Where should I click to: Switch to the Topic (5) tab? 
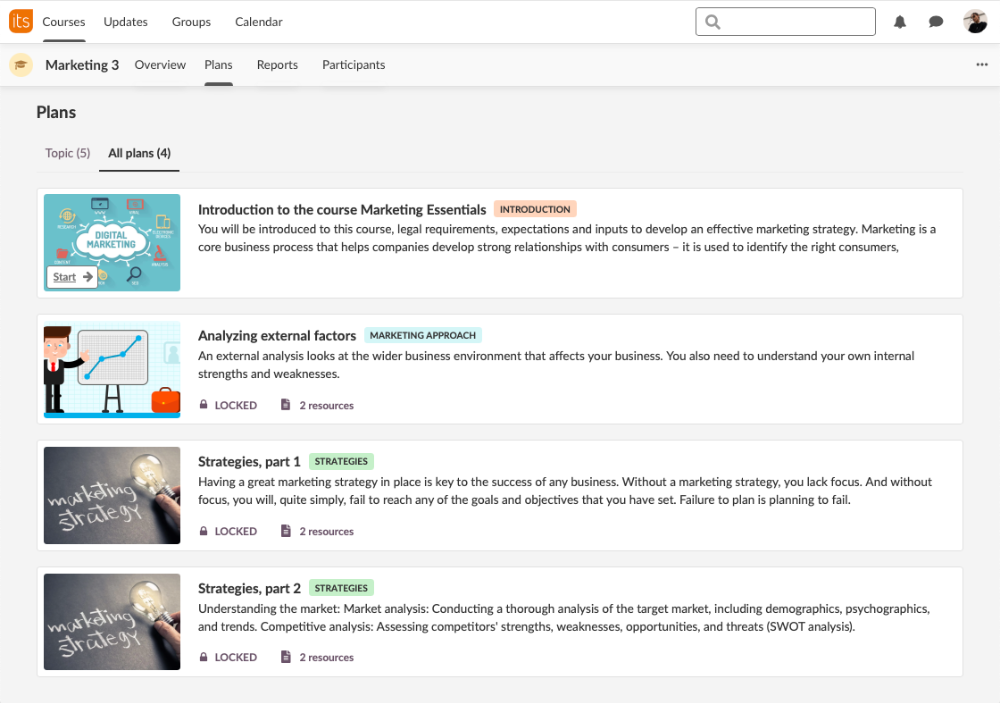tap(68, 153)
